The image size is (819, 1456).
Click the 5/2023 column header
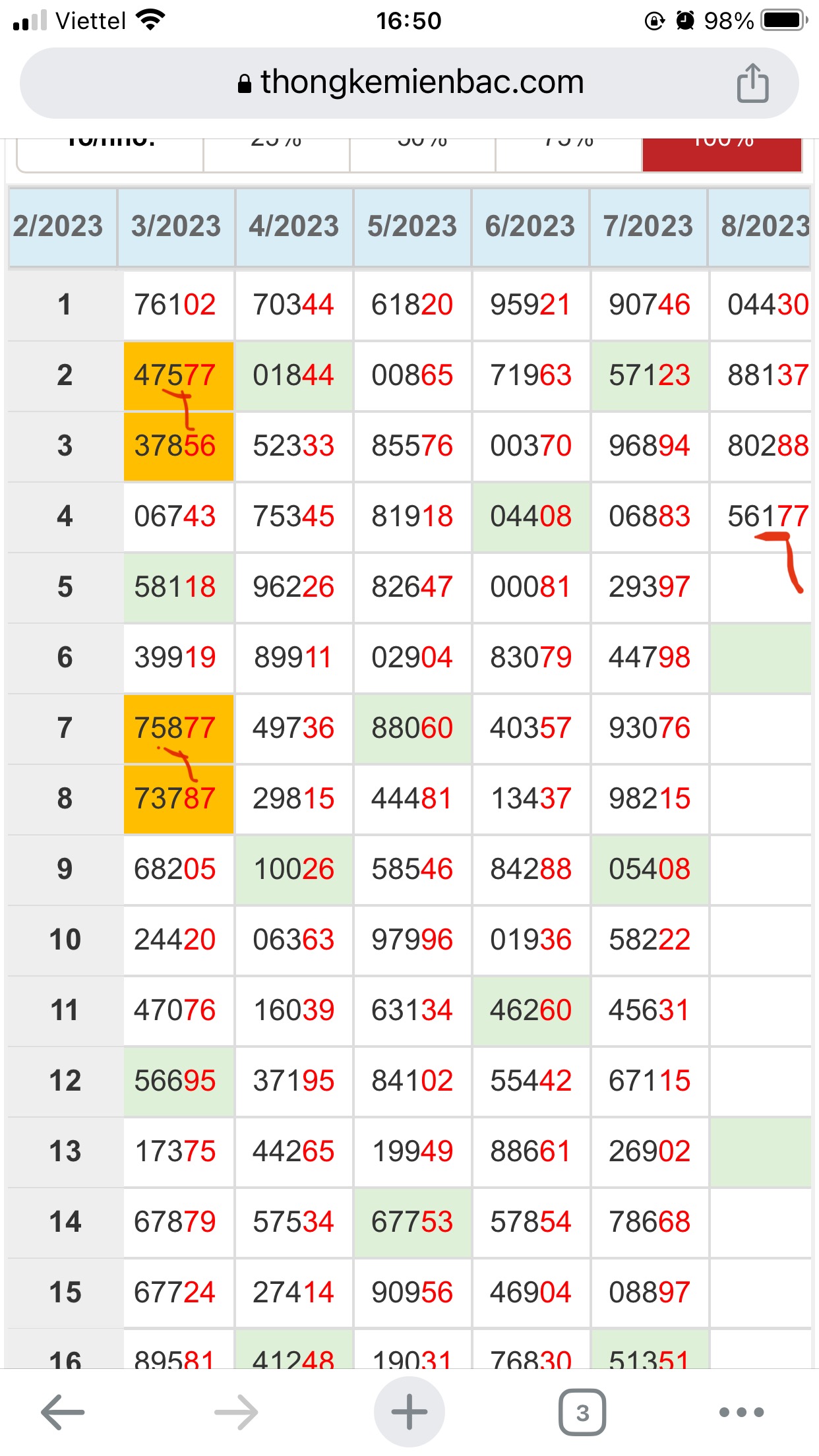pyautogui.click(x=412, y=226)
